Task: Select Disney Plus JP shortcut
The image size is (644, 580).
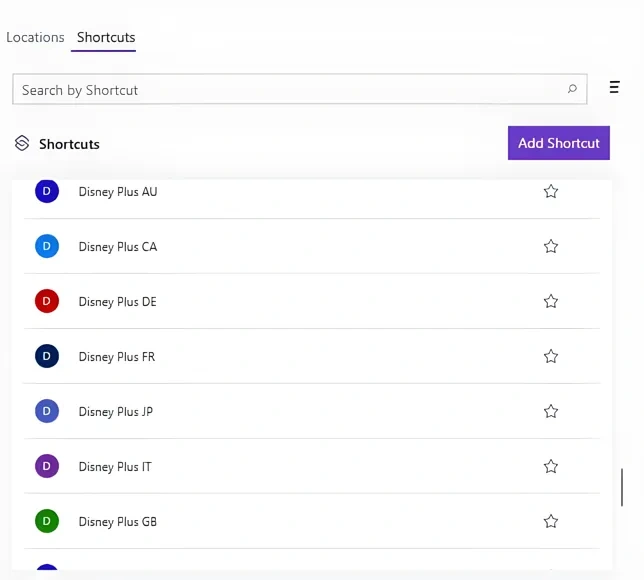Action: pos(312,412)
